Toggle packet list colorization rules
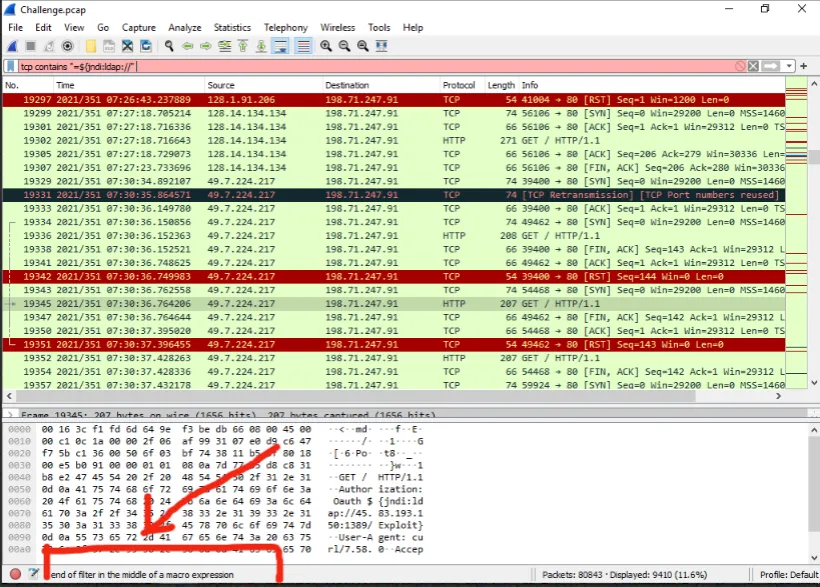 pyautogui.click(x=303, y=46)
